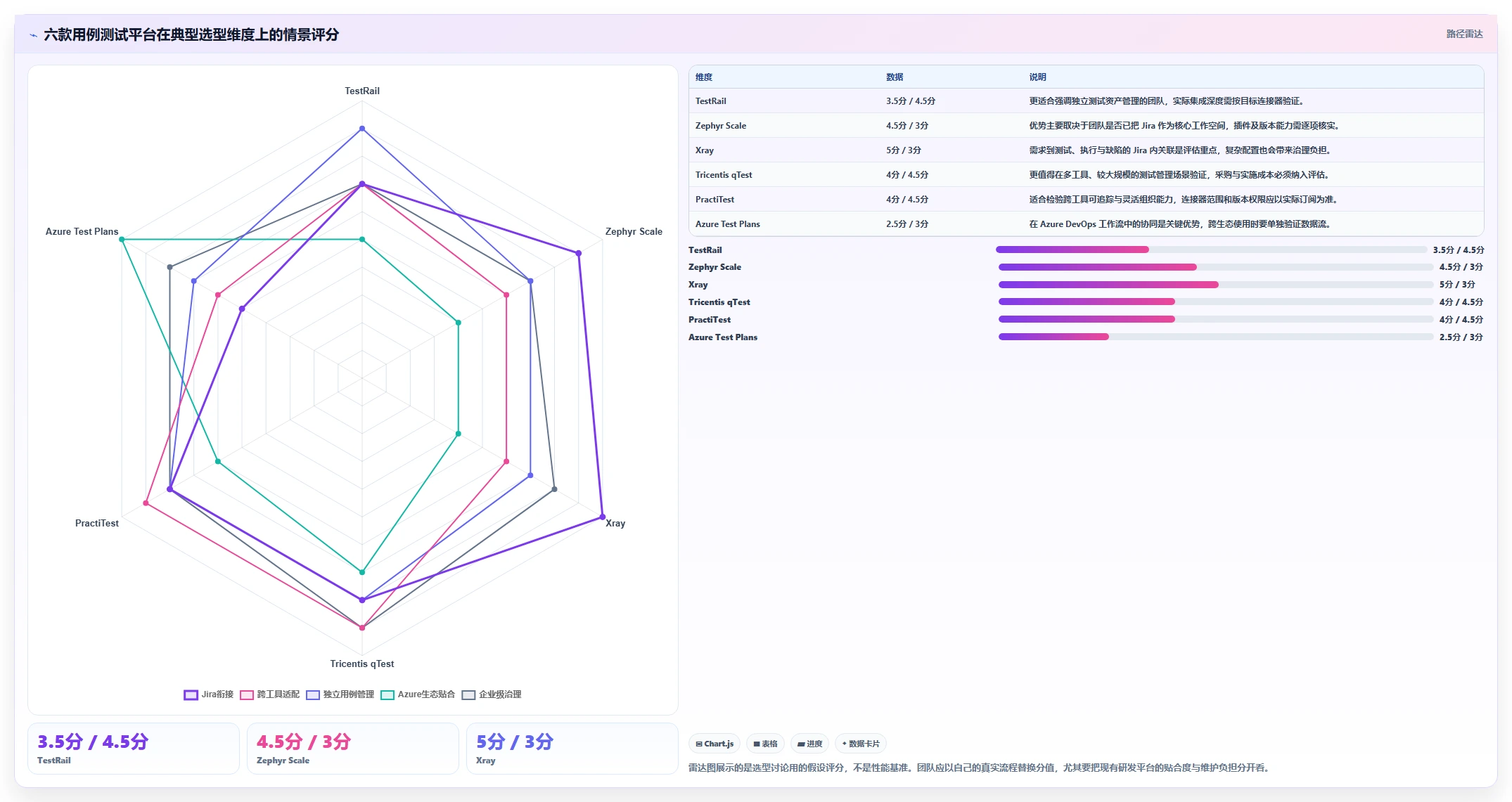Click the chart title 六款用例测试平台 heading
Screen dimensions: 1512x802
191,34
